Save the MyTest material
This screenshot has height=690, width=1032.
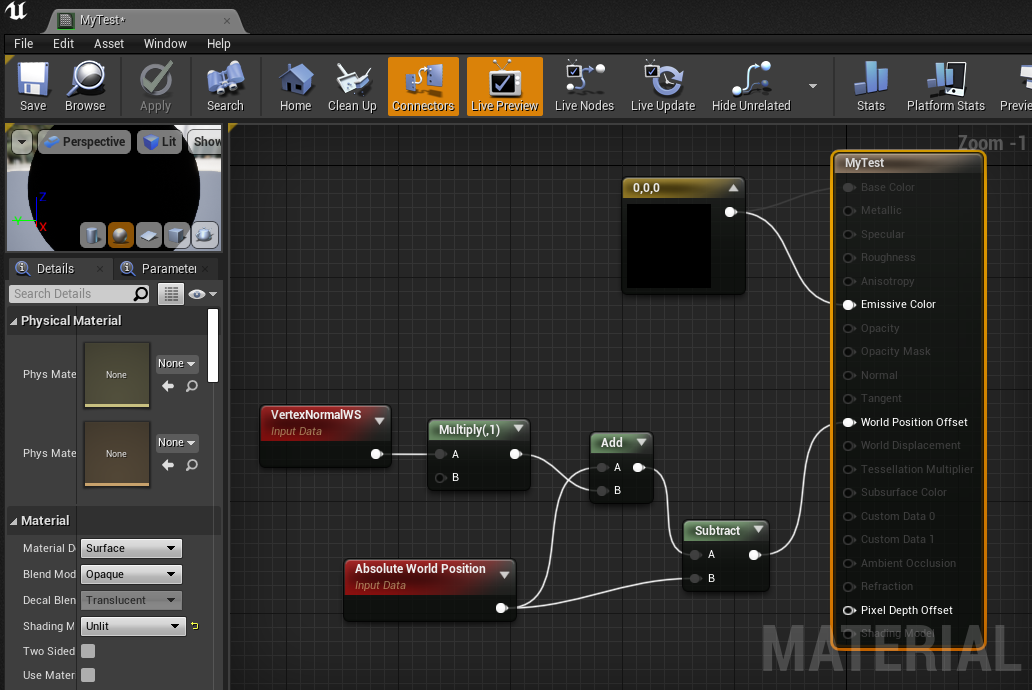(x=31, y=86)
